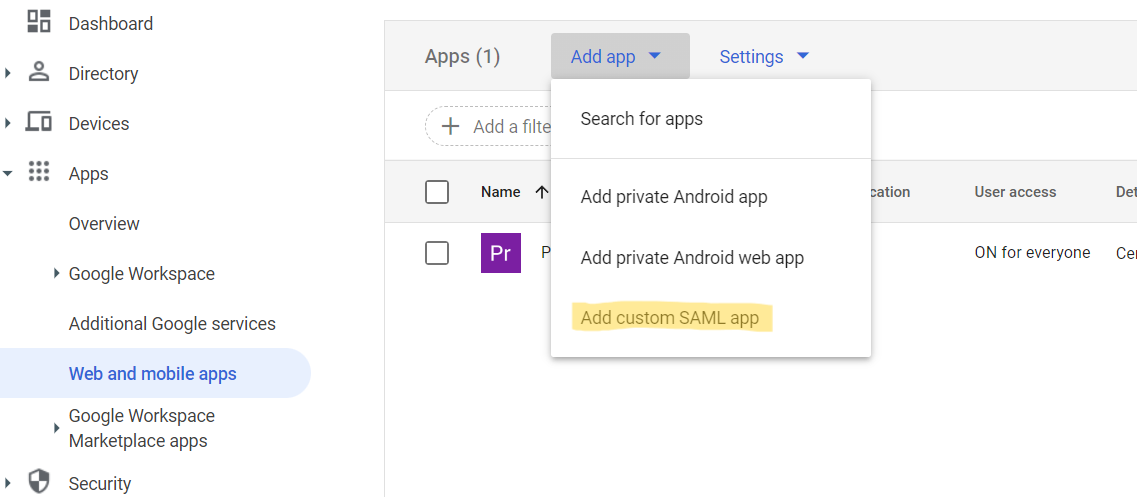
Task: Expand Google Workspace Marketplace apps arrow
Action: coord(57,428)
